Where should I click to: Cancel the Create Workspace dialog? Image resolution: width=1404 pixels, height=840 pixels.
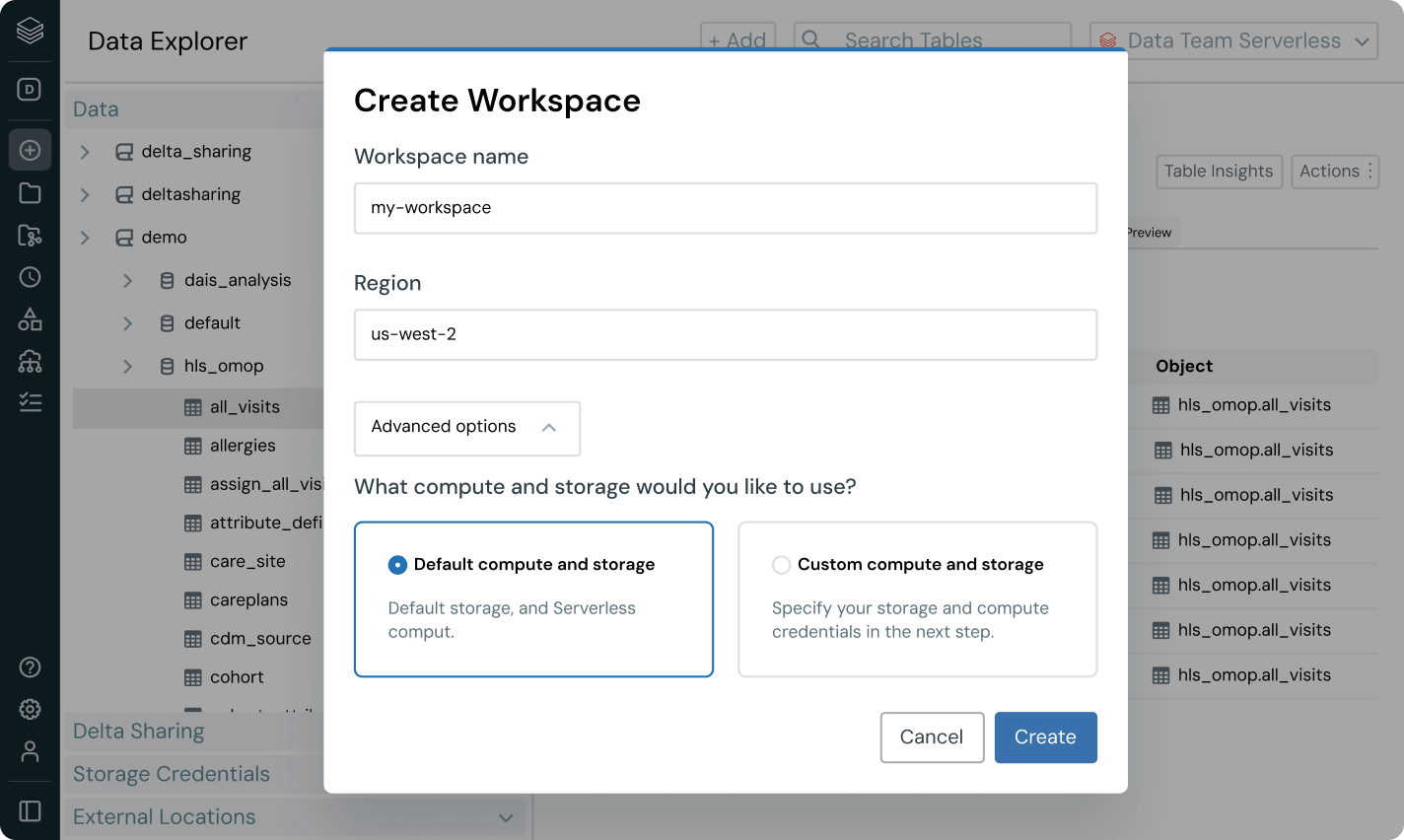[x=932, y=737]
